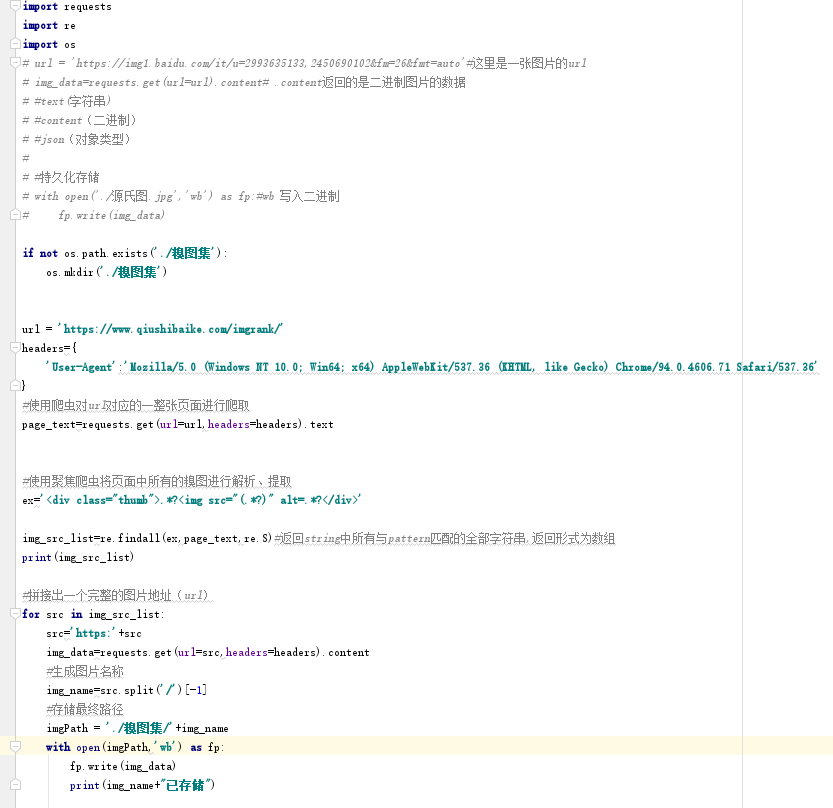Click the closing brace fold marker under headers
Viewport: 833px width, 808px height.
(15, 386)
